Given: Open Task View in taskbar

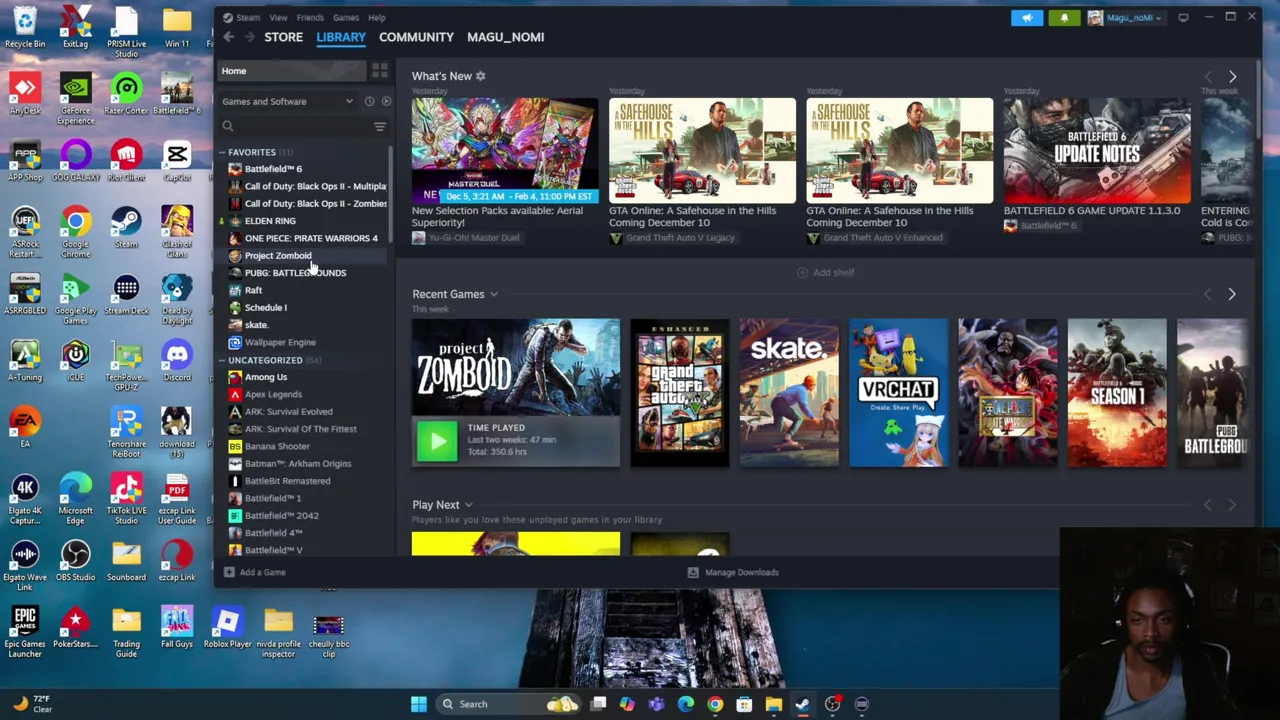Looking at the screenshot, I should (x=598, y=704).
